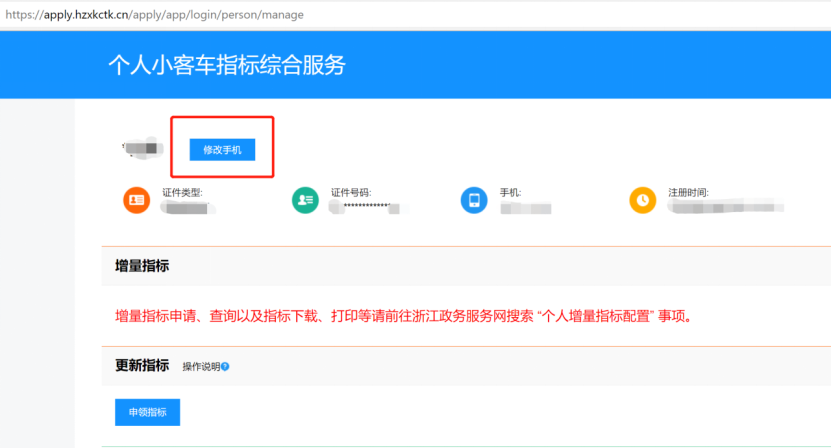The width and height of the screenshot is (831, 448).
Task: Click the 个人小客车指标综合服务 page title
Action: point(226,65)
